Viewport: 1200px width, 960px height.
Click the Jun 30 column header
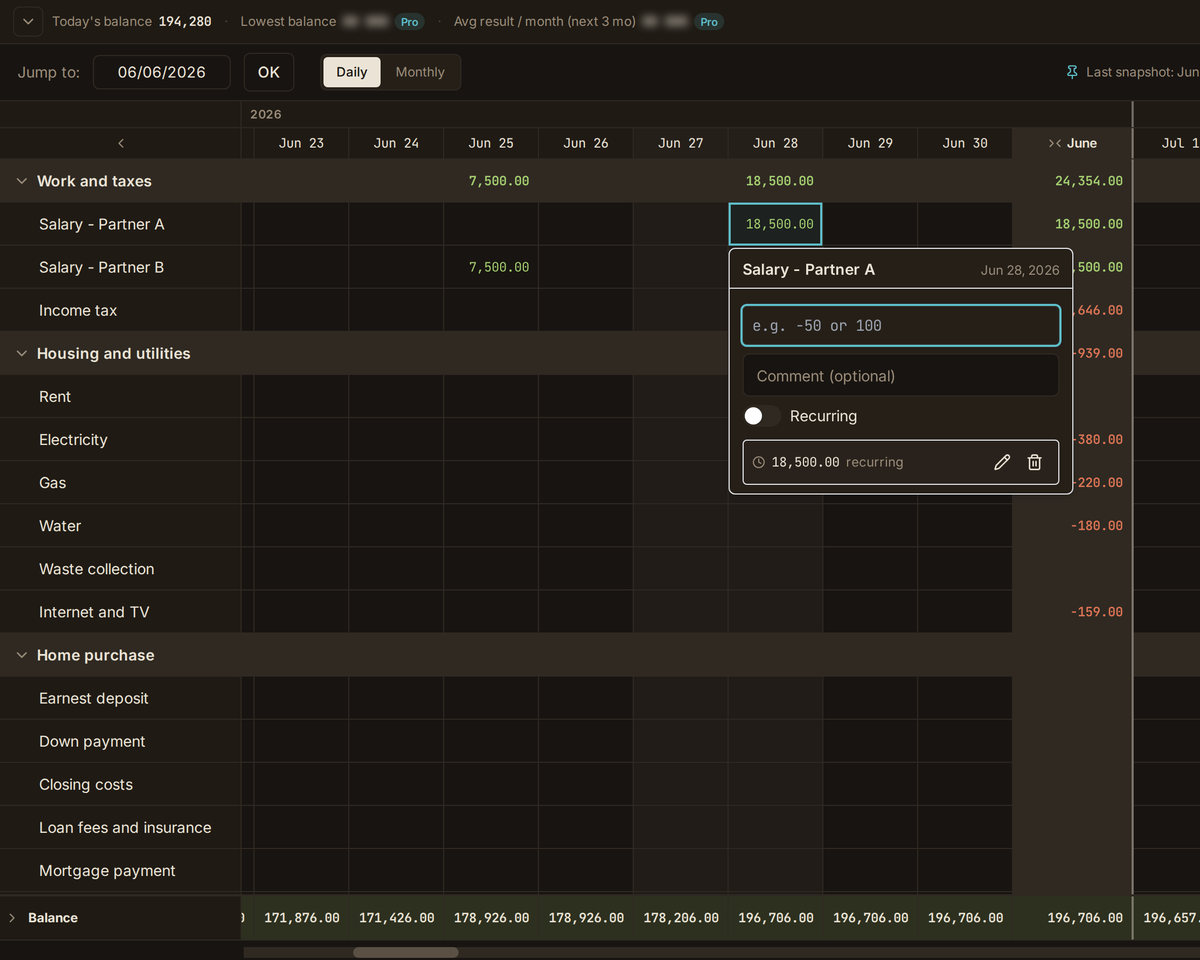(x=965, y=143)
